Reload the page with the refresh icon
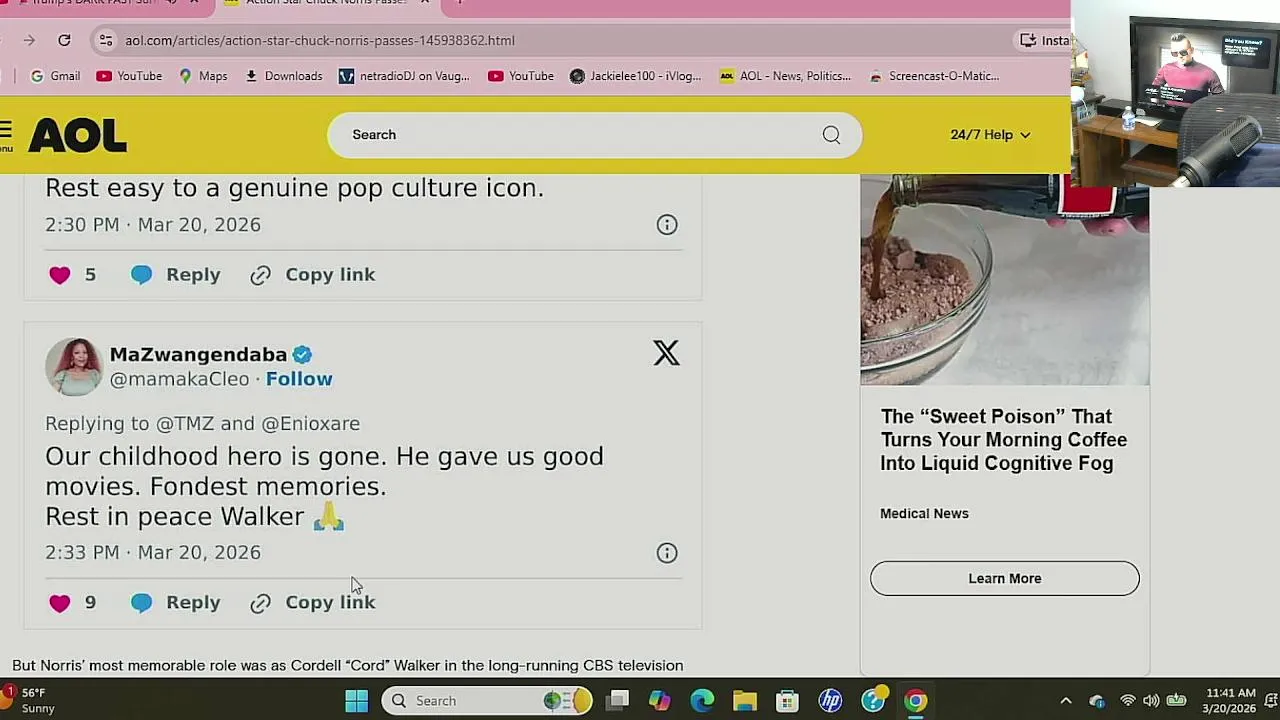This screenshot has width=1280, height=720. (x=64, y=40)
